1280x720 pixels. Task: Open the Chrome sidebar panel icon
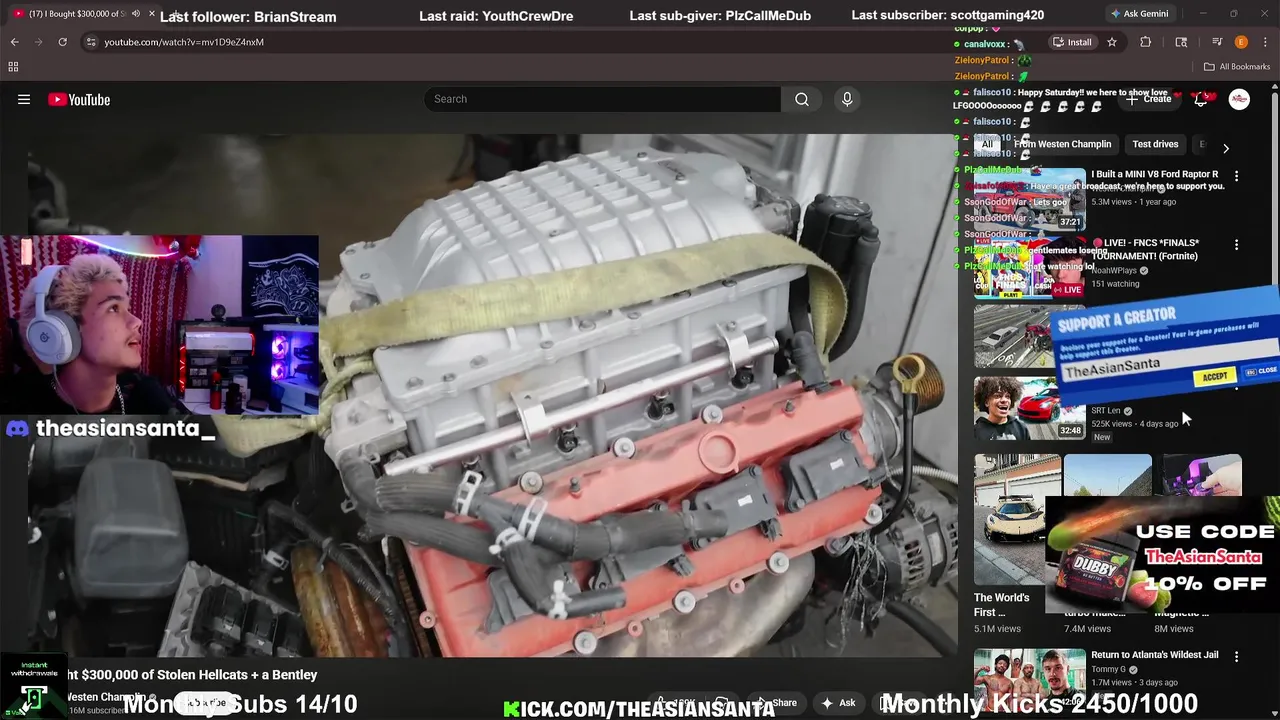(1181, 42)
